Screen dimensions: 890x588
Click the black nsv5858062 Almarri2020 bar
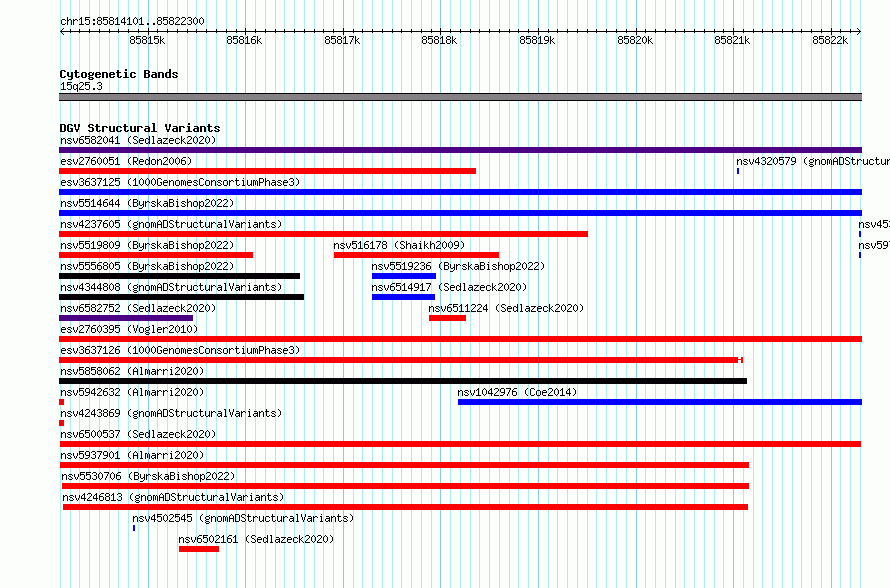403,381
